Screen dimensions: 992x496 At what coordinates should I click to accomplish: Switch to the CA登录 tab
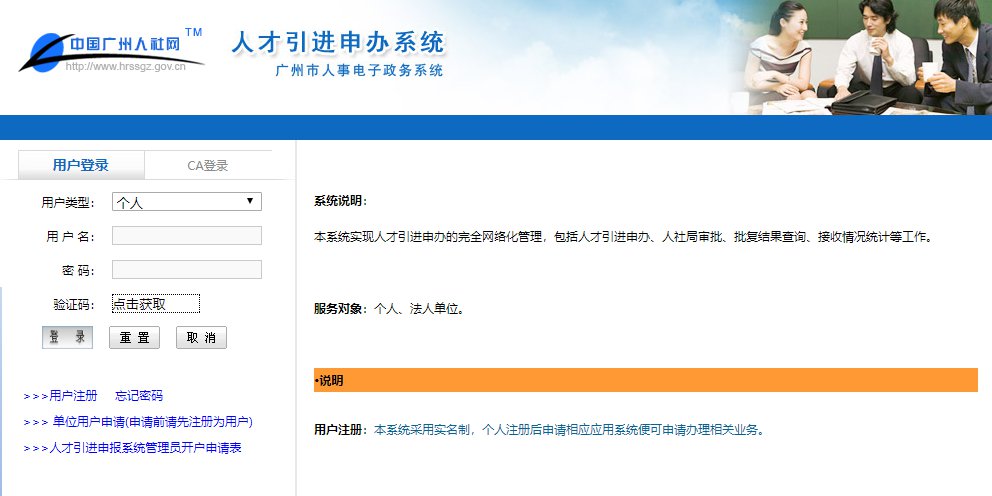coord(208,166)
